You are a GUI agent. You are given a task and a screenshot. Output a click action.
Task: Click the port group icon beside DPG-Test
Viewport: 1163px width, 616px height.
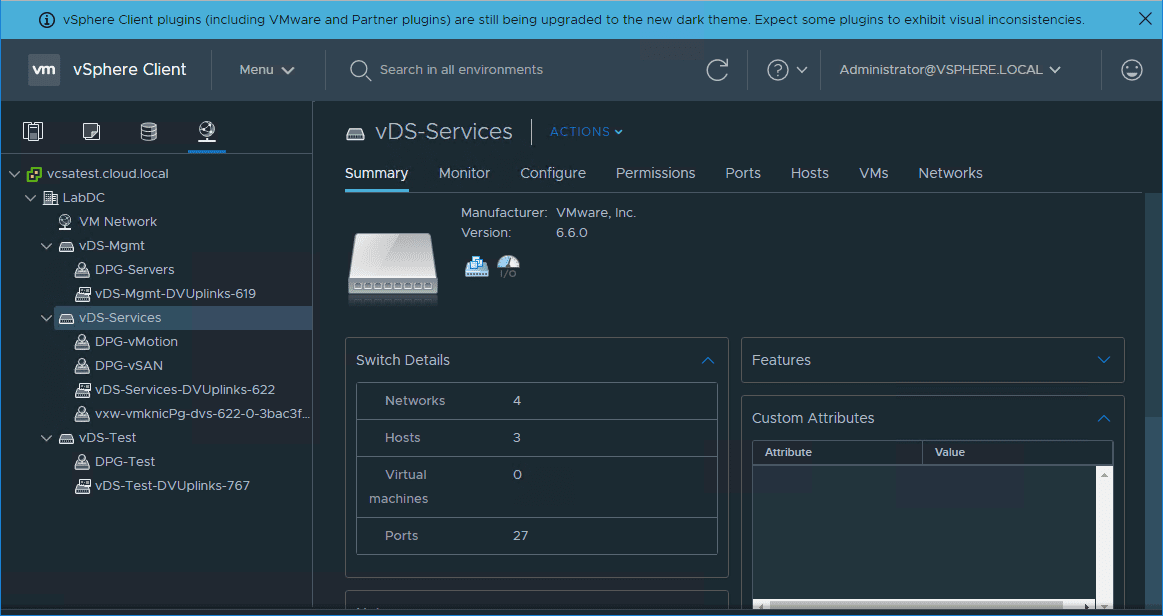coord(82,462)
